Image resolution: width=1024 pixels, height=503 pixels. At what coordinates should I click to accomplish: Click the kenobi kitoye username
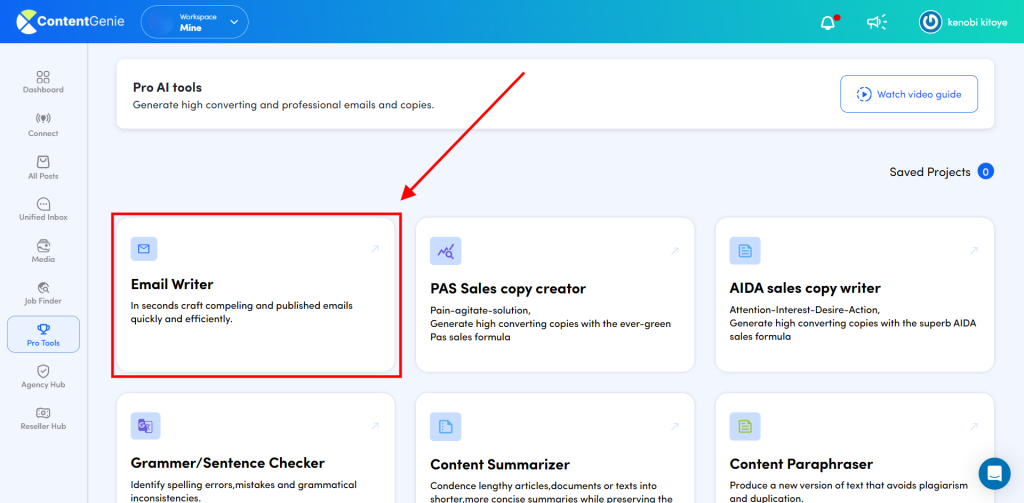[977, 22]
